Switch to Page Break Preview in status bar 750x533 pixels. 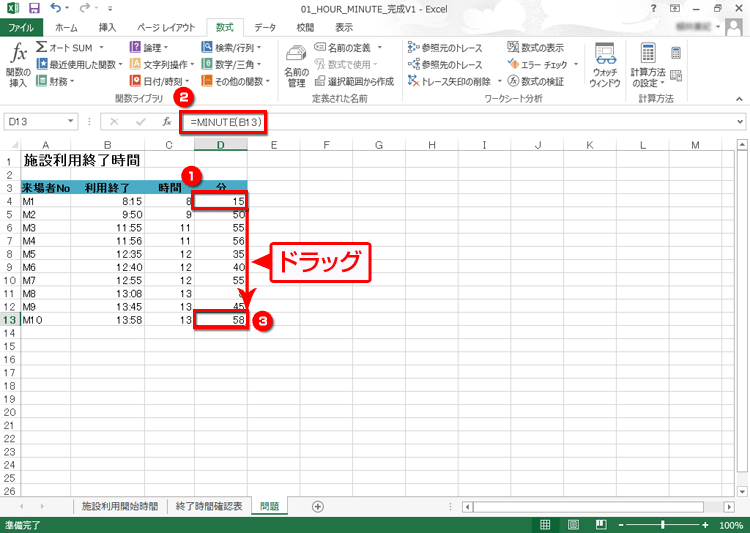[601, 525]
